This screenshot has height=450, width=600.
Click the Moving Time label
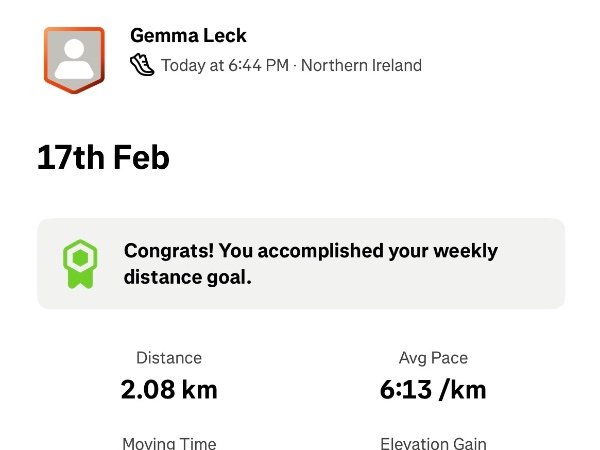click(169, 443)
